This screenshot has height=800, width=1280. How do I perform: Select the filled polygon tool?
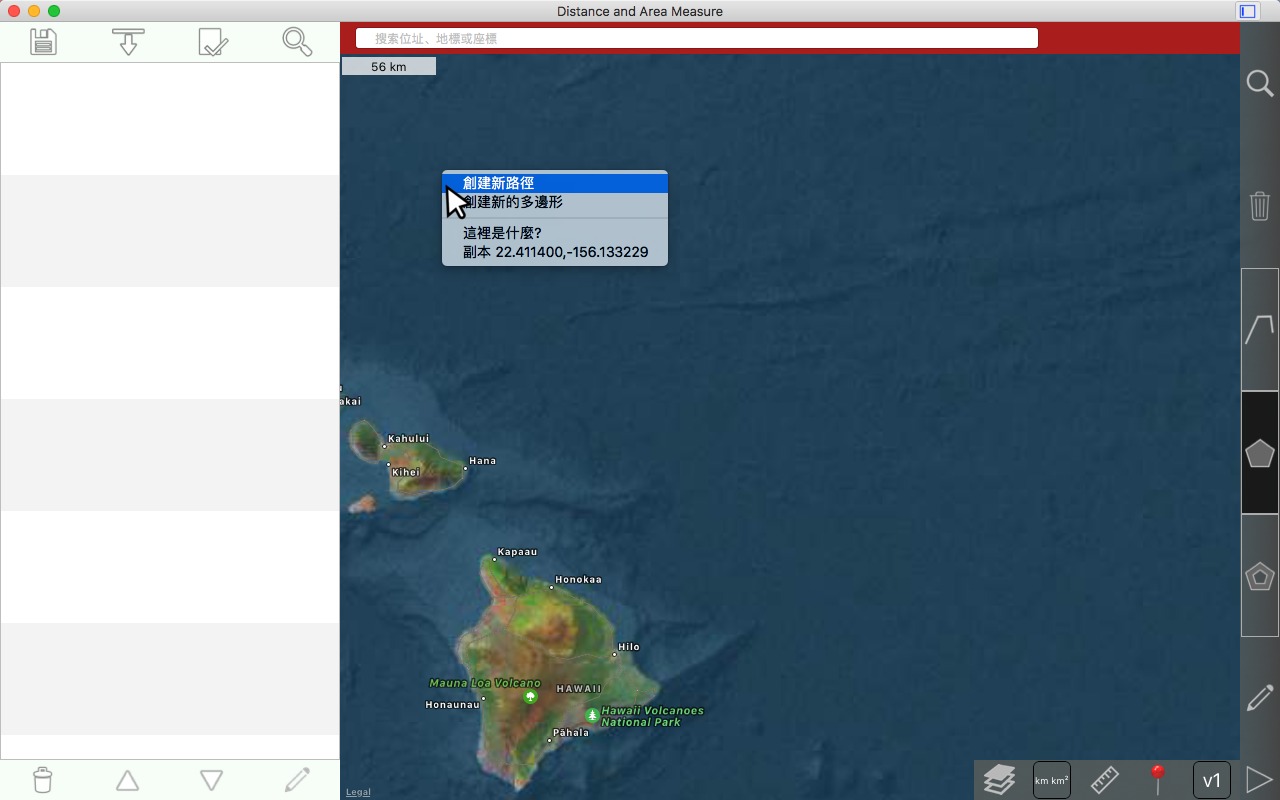point(1259,453)
